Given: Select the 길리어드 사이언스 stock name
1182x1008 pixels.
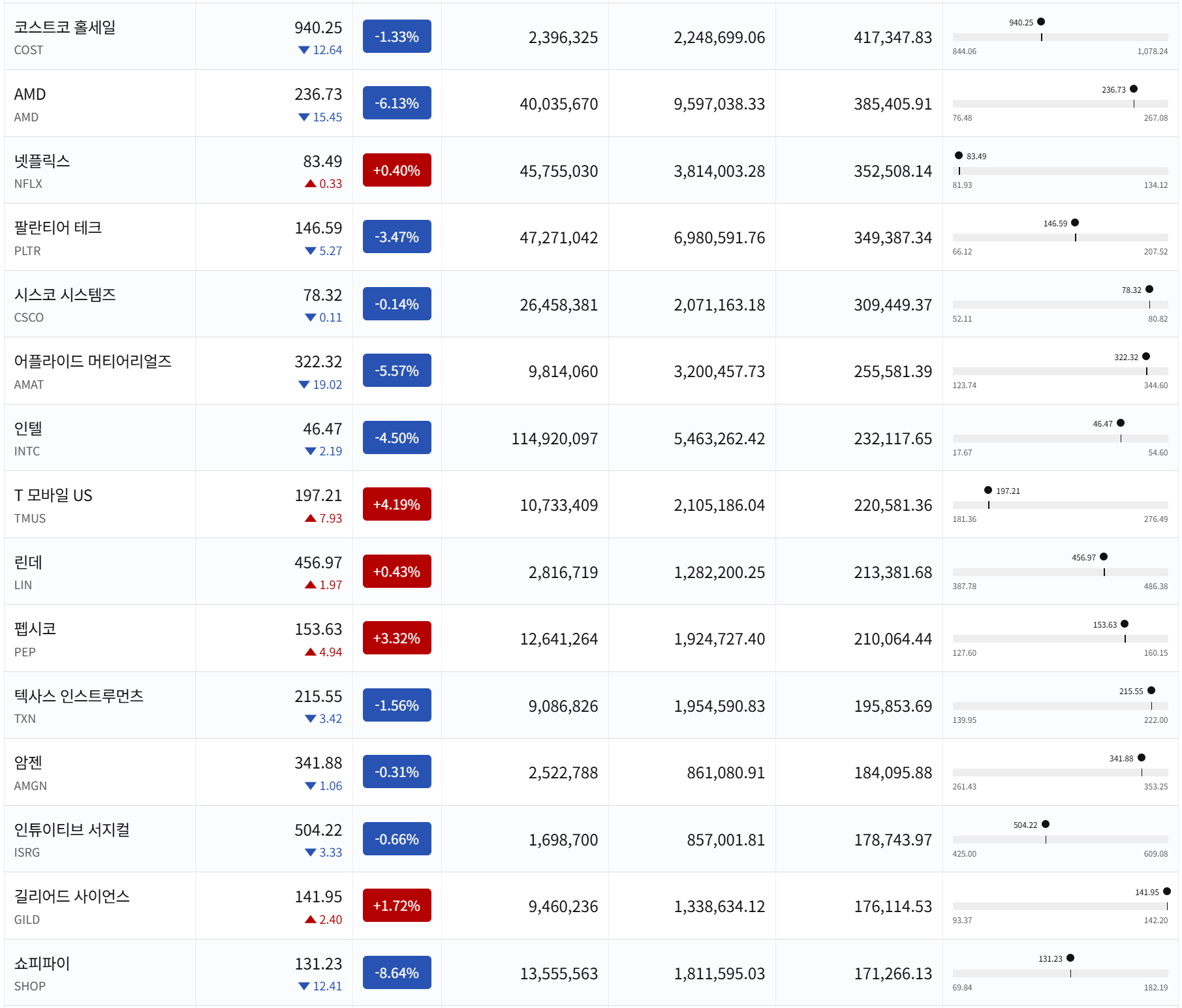Looking at the screenshot, I should tap(72, 896).
